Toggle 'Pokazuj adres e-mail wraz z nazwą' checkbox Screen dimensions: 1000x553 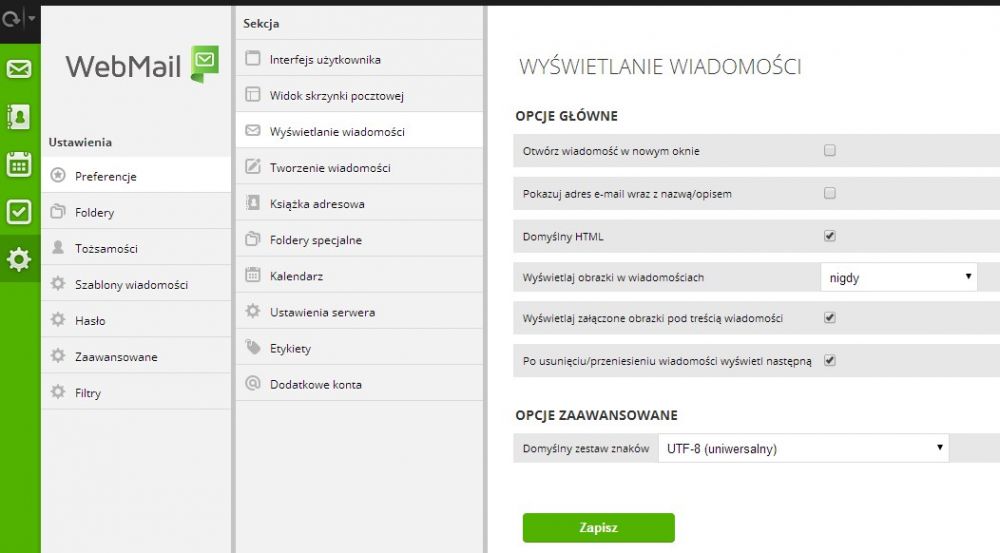[830, 193]
